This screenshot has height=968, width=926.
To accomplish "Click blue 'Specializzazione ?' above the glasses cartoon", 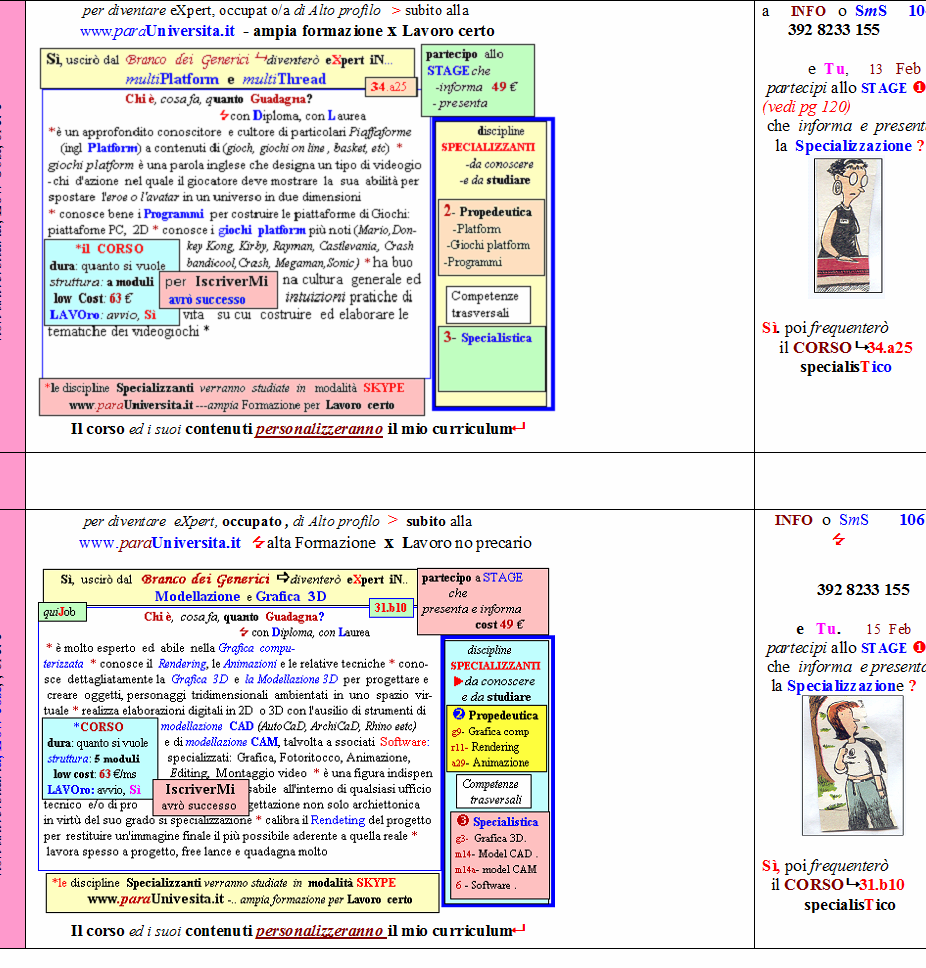I will pyautogui.click(x=859, y=146).
